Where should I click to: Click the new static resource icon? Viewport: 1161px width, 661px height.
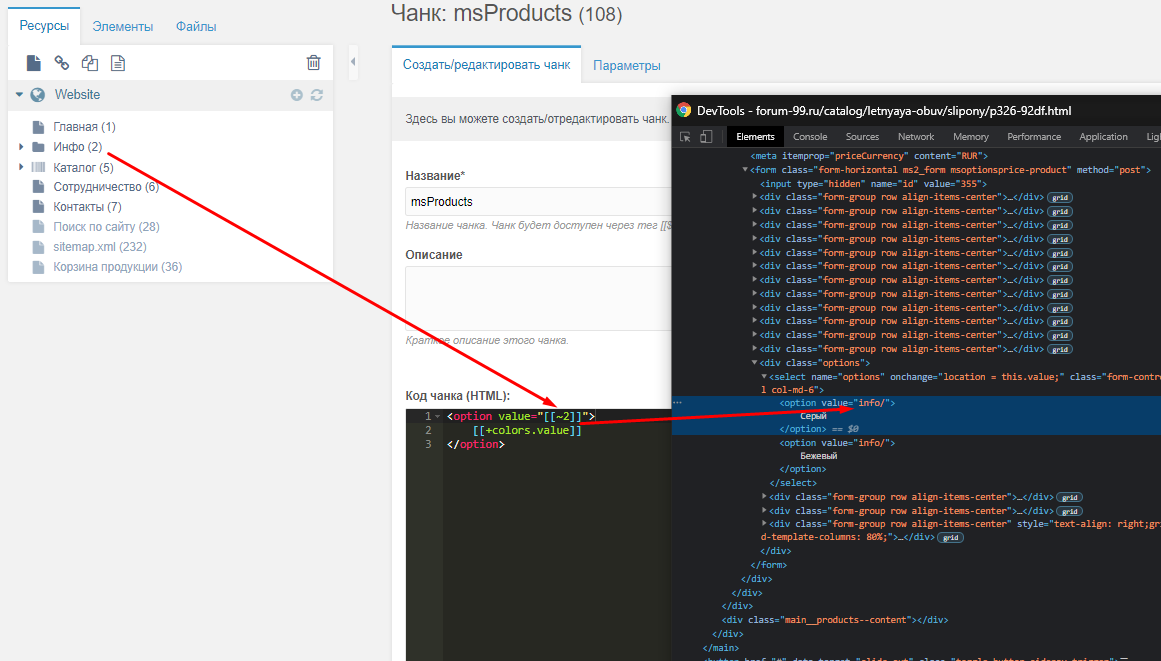pos(118,63)
